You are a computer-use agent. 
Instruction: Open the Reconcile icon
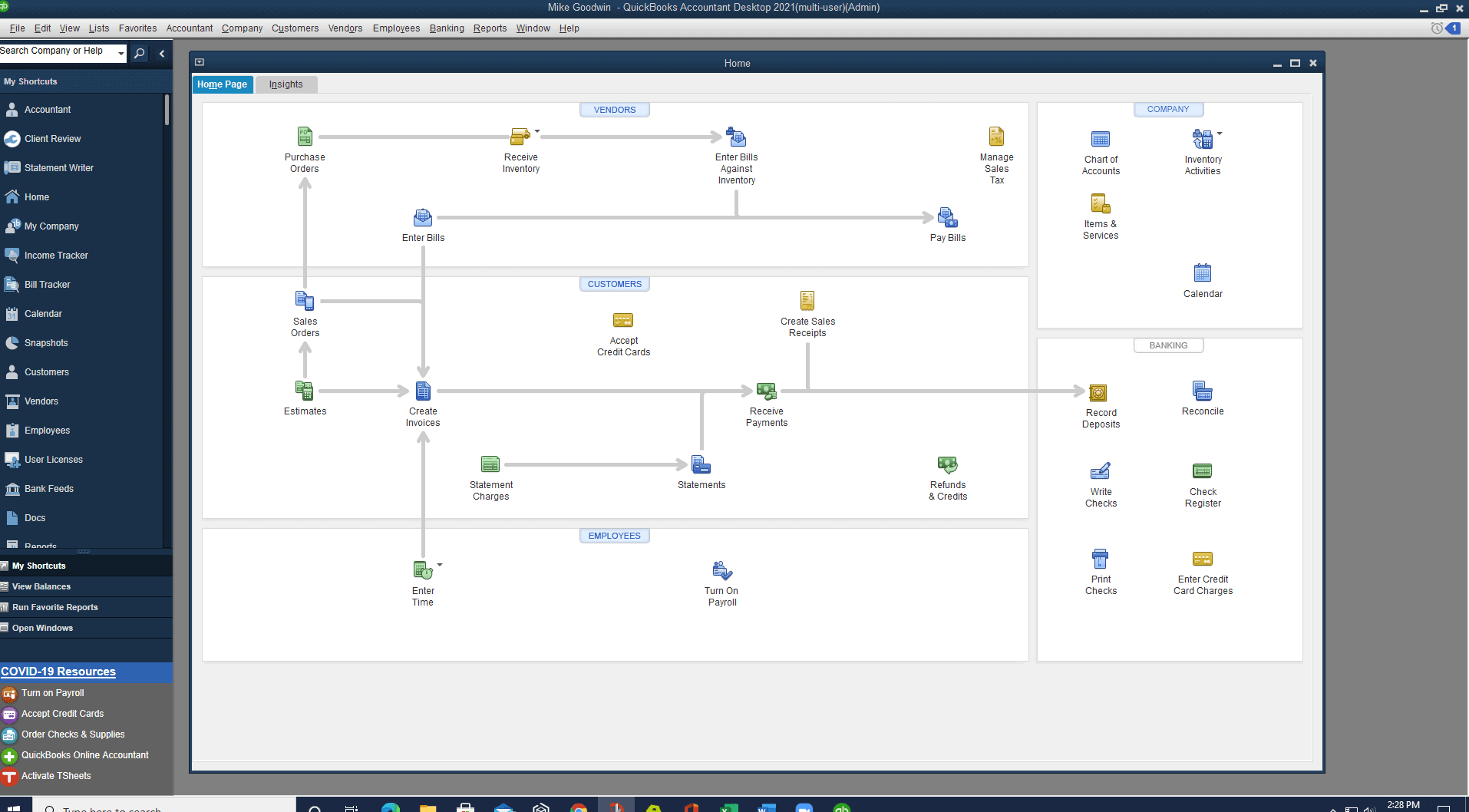click(1203, 391)
